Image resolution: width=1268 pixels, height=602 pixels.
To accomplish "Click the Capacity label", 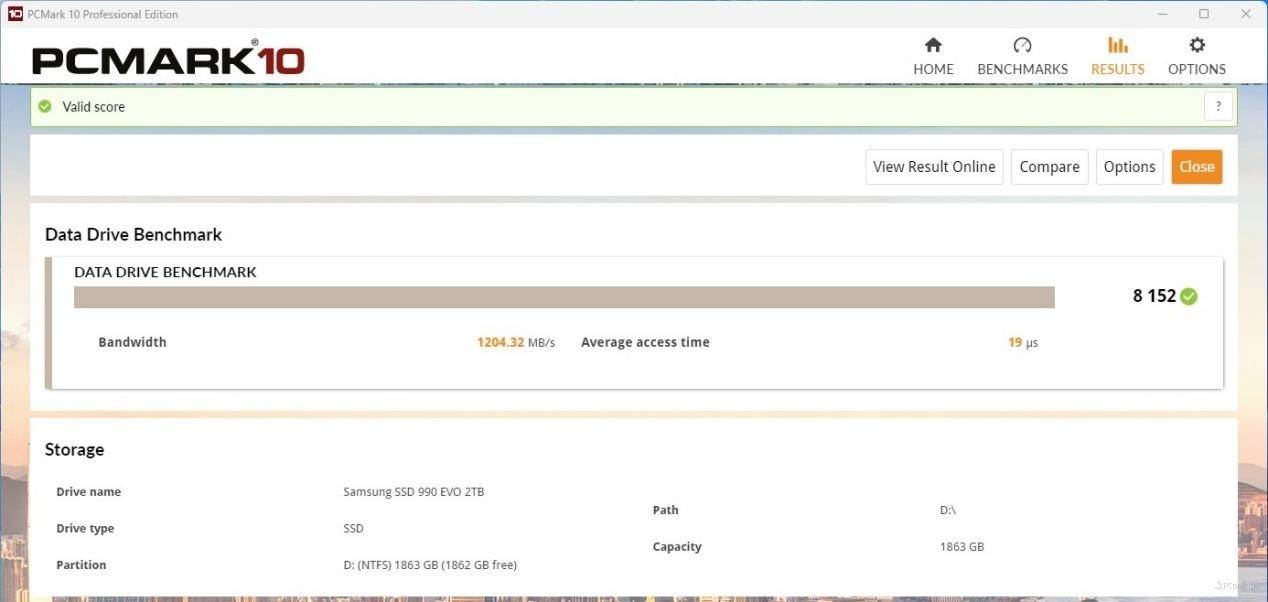I will pyautogui.click(x=677, y=547).
